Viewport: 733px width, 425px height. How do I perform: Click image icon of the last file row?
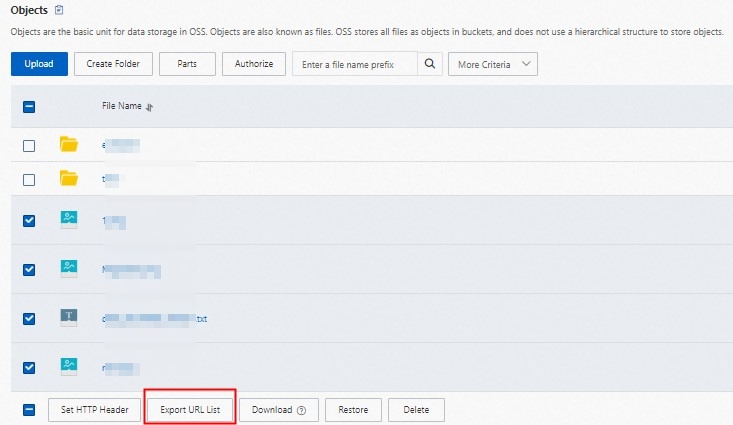[69, 367]
